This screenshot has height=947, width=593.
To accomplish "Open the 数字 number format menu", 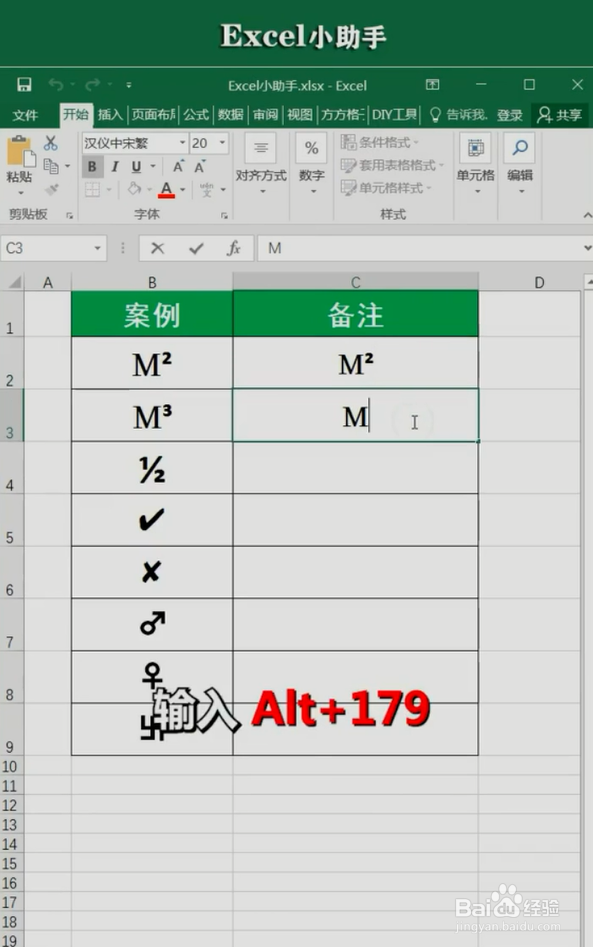I will pyautogui.click(x=312, y=163).
